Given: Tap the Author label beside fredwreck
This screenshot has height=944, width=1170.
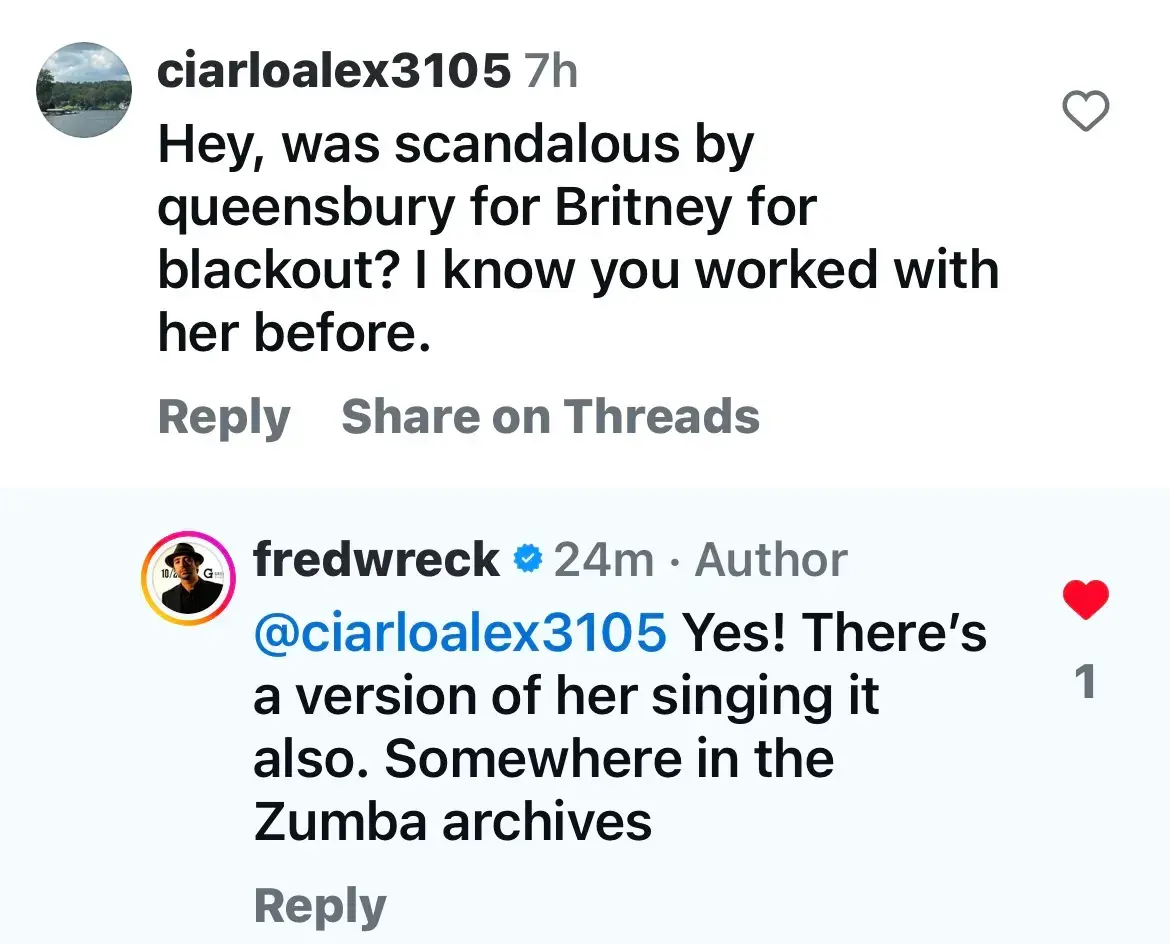Looking at the screenshot, I should pyautogui.click(x=771, y=560).
